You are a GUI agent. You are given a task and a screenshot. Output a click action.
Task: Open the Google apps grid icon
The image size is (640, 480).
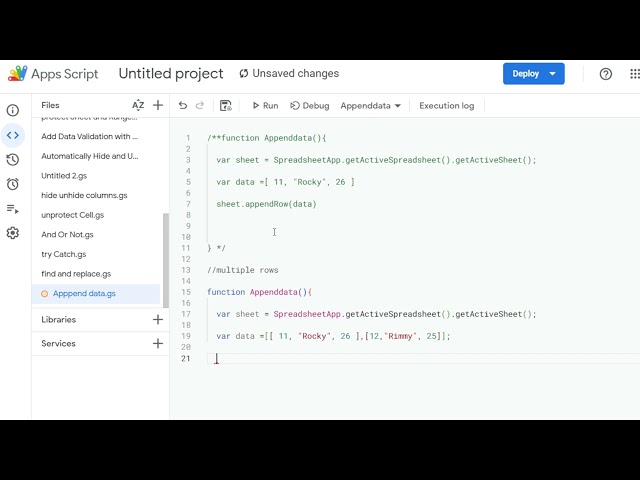point(634,74)
